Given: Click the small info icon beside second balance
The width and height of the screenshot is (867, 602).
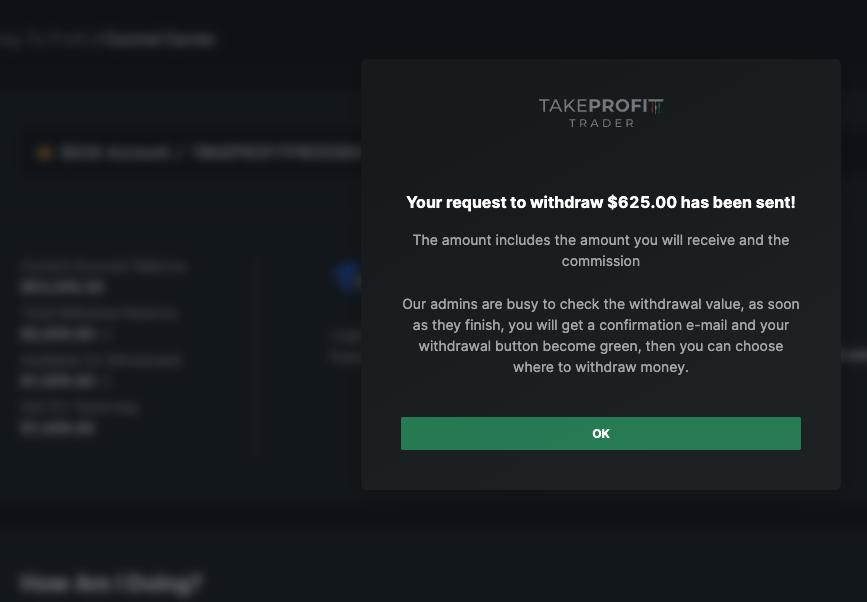Looking at the screenshot, I should coord(107,334).
